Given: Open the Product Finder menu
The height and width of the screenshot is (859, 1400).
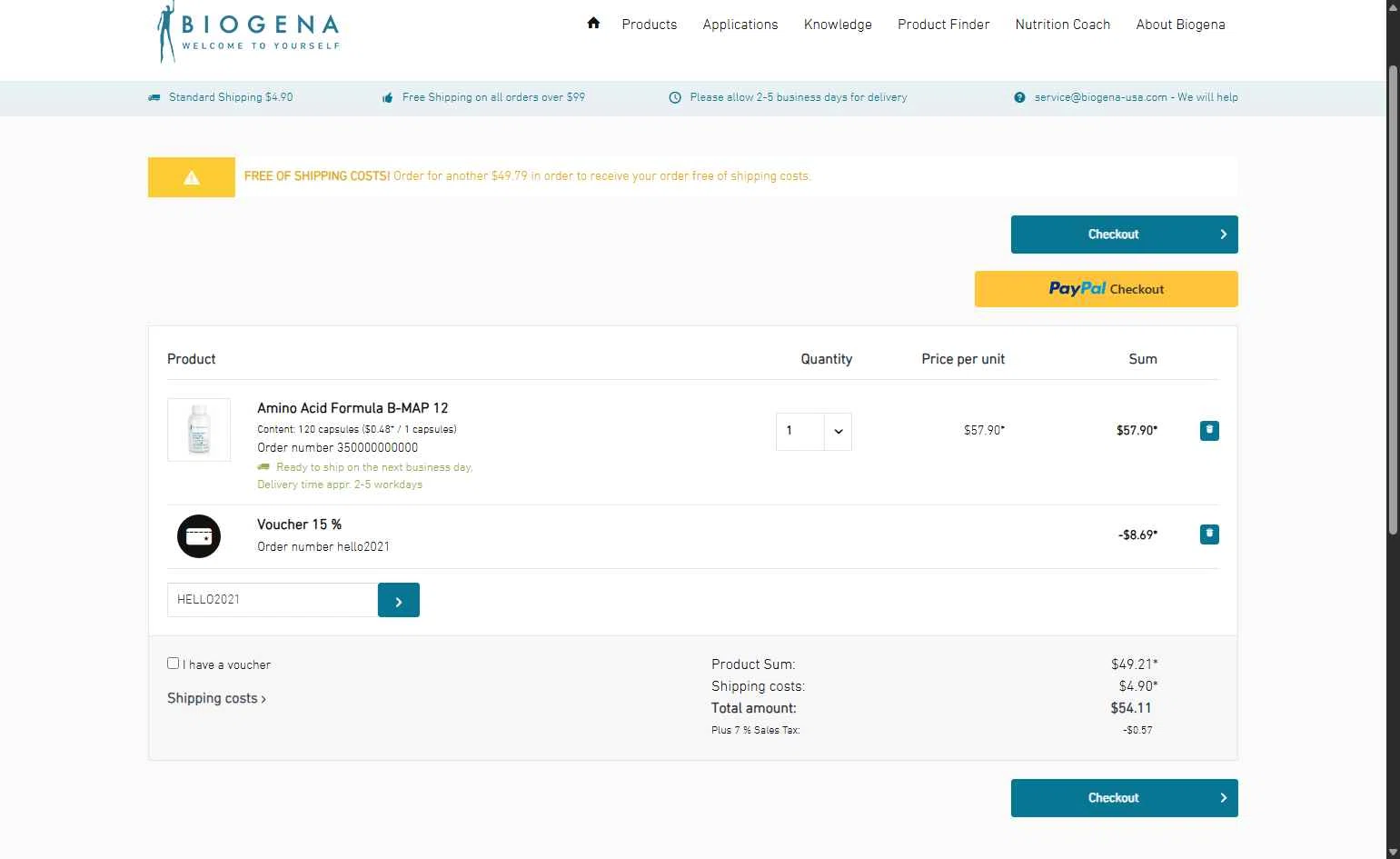Looking at the screenshot, I should coord(944,25).
